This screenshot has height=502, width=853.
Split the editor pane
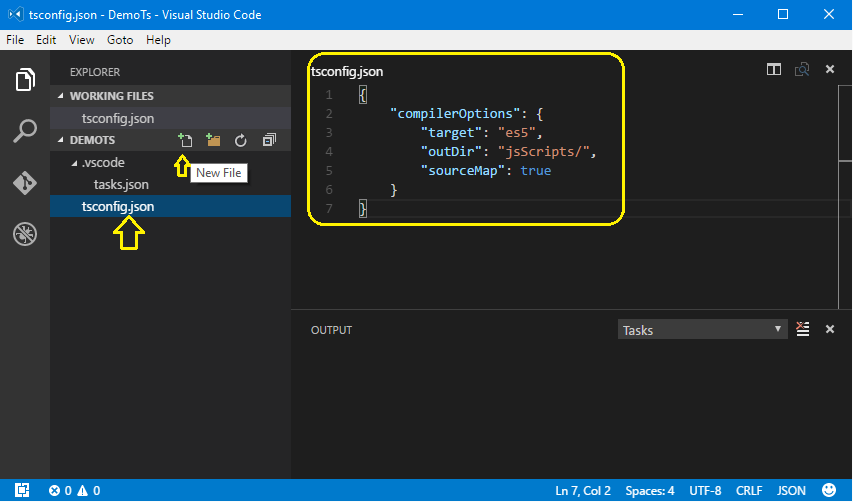point(774,70)
